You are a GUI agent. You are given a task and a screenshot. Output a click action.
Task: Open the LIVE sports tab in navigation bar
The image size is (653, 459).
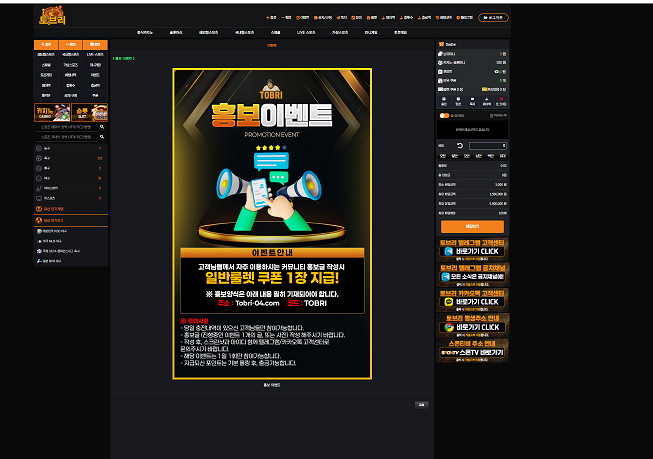[306, 32]
